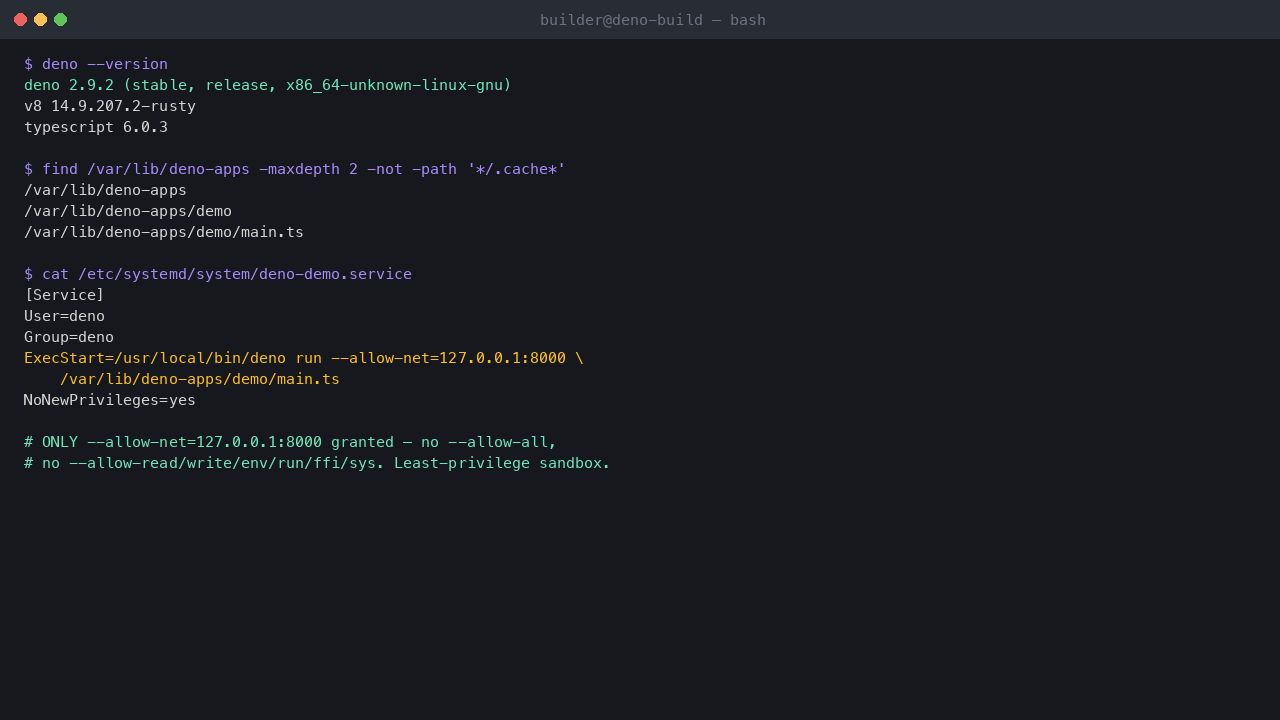Click the 'Group=deno' line

(69, 337)
